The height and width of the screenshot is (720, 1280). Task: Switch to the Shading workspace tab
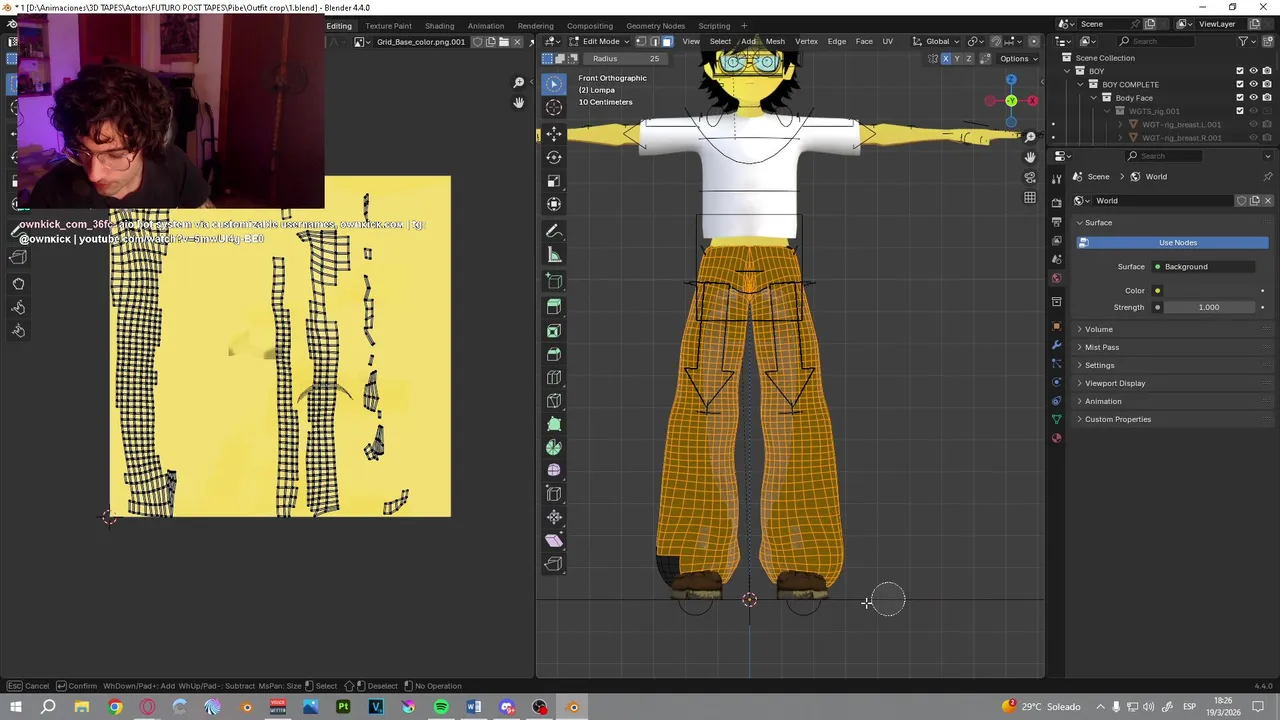(x=439, y=26)
